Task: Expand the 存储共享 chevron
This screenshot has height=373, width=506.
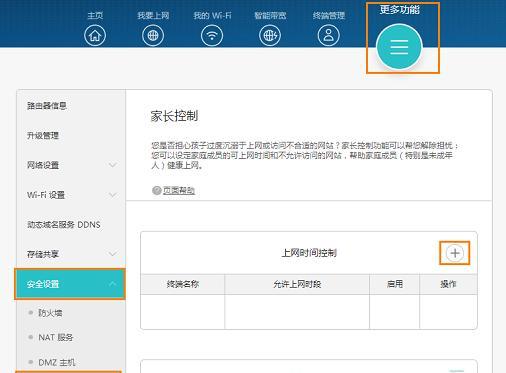Action: pyautogui.click(x=113, y=254)
